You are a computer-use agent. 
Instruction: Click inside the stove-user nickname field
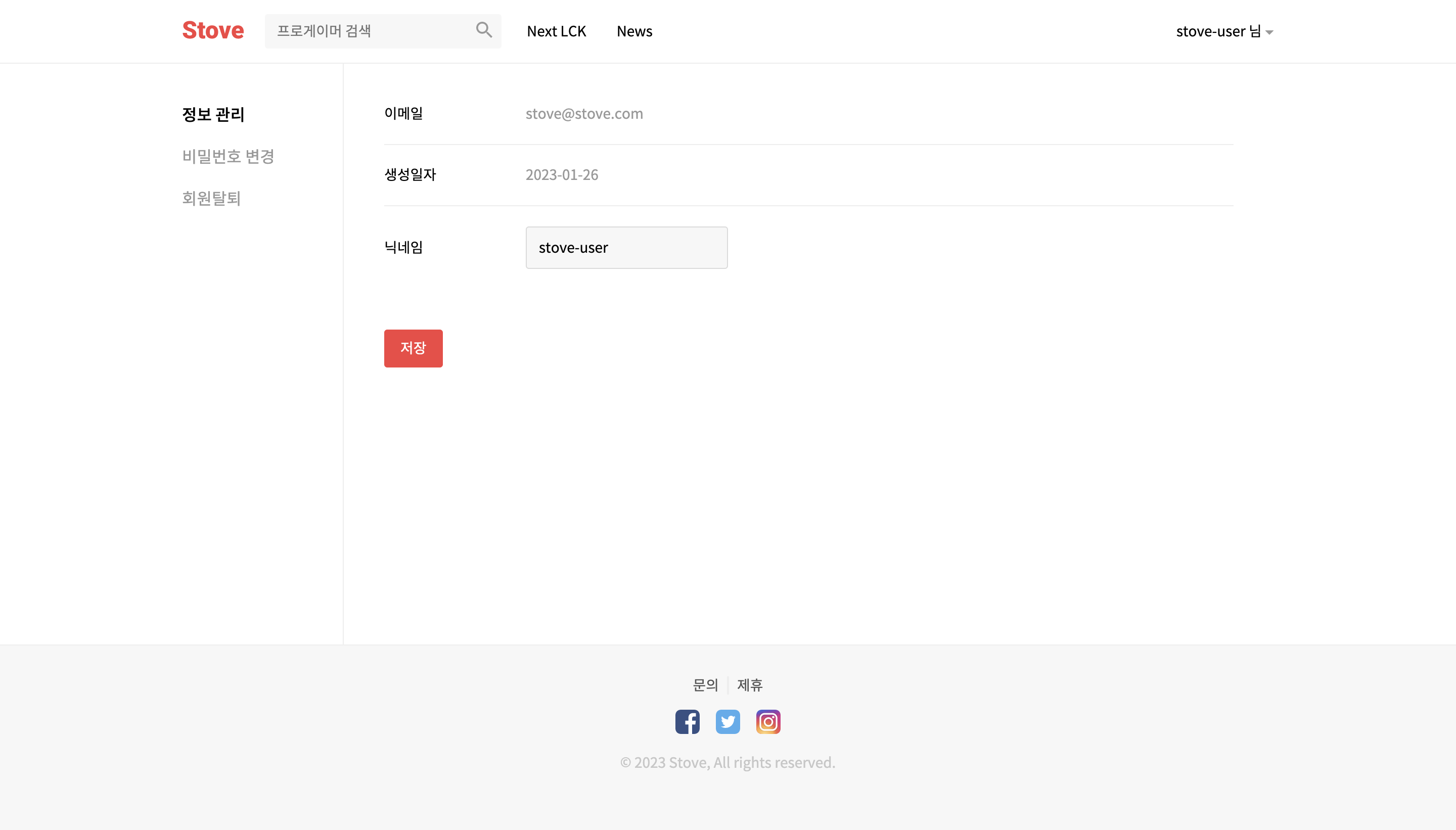tap(626, 247)
